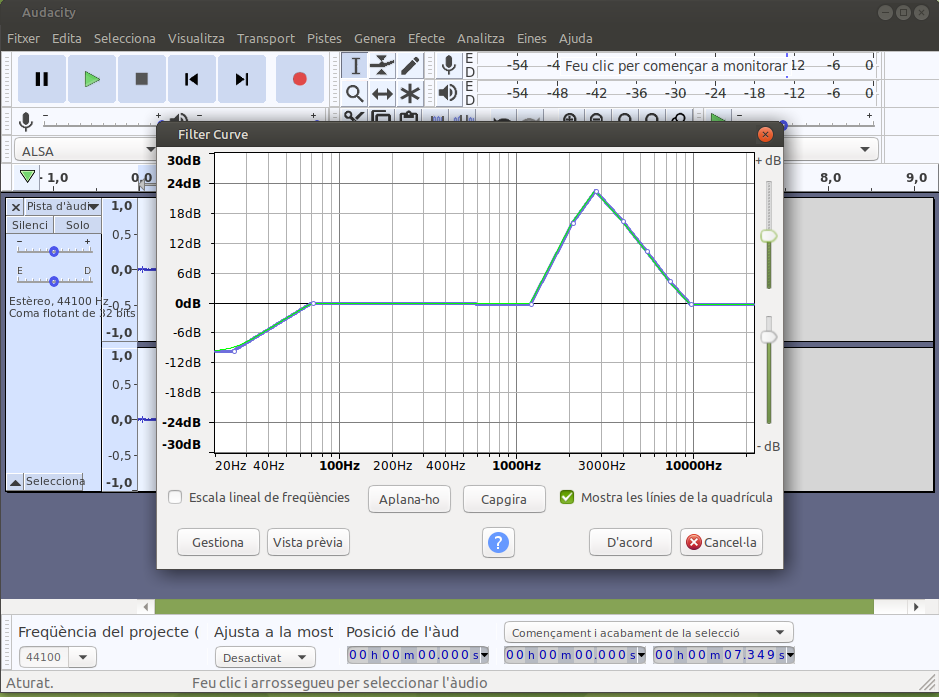Adjust the track pan E/D slider

[x=54, y=281]
